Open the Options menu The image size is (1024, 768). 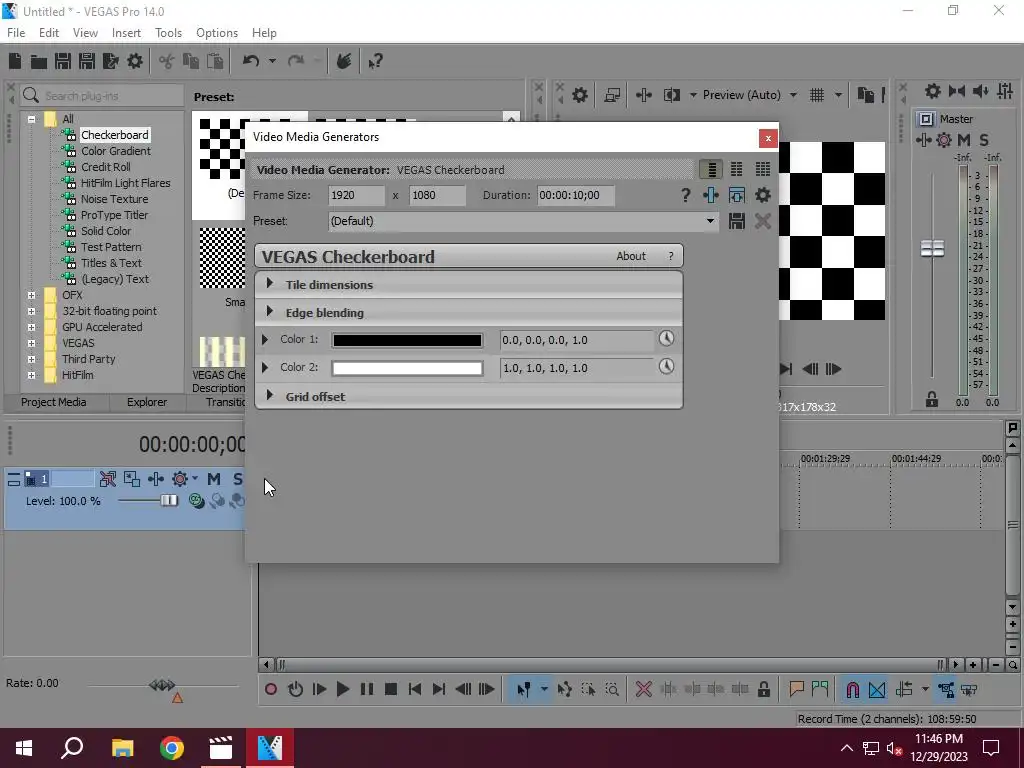tap(217, 33)
